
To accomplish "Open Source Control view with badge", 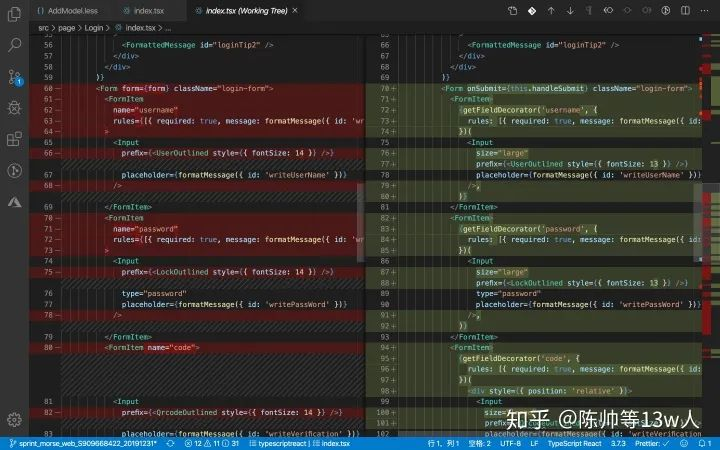I will pos(15,77).
